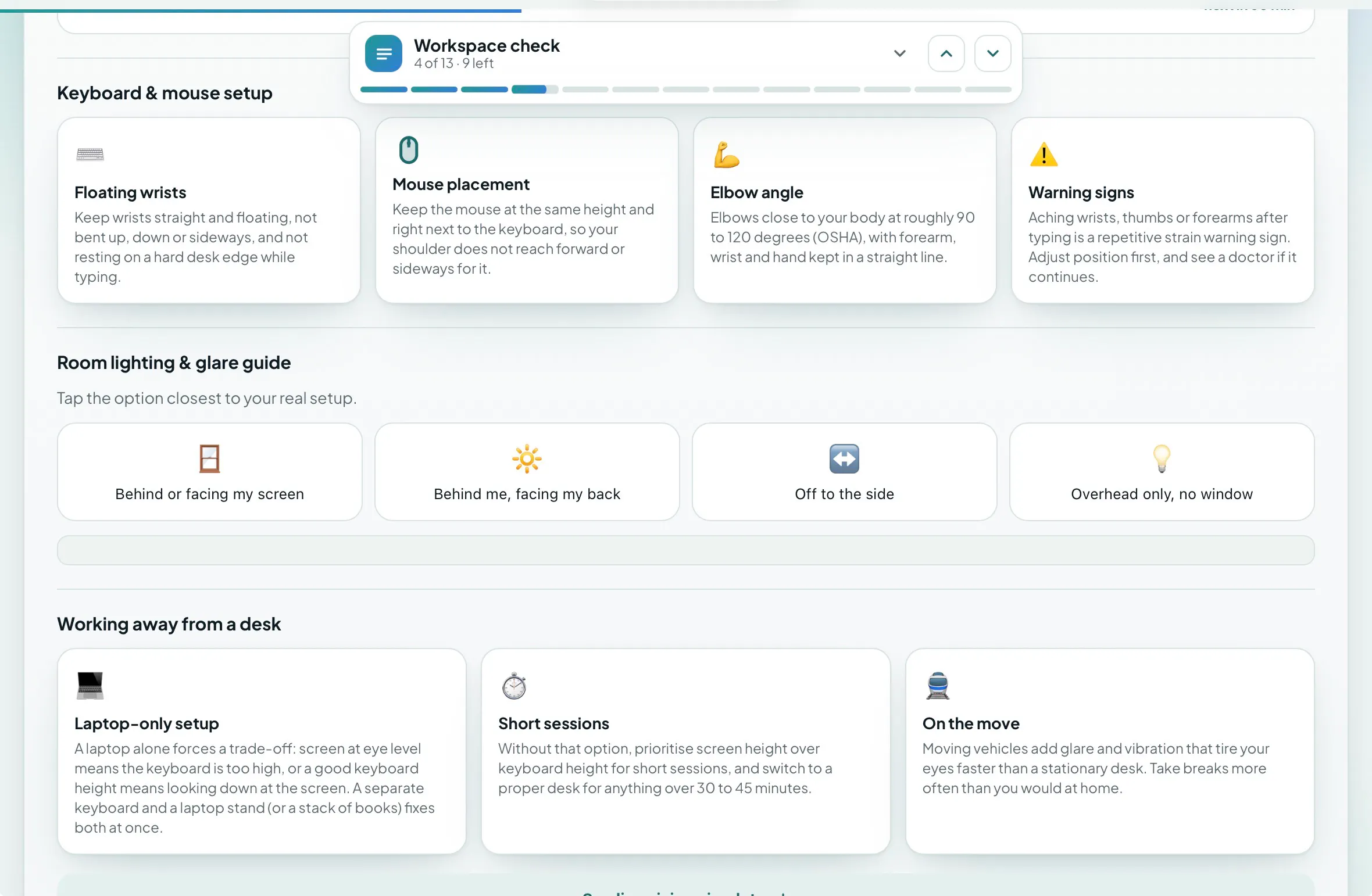The image size is (1372, 896).
Task: Click 'Tap the option closest to your real setup'
Action: pos(206,398)
